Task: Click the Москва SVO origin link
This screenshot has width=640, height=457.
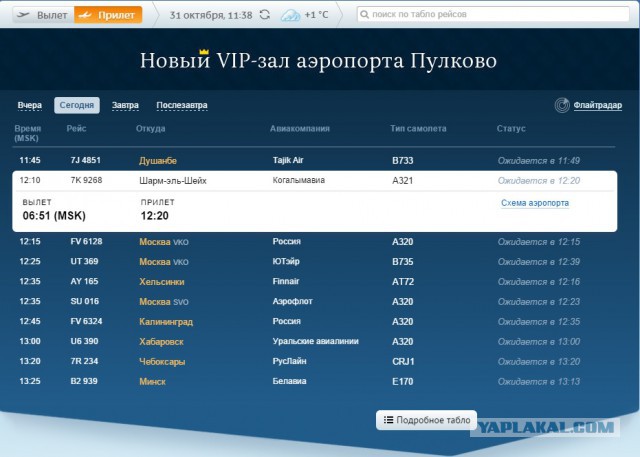Action: coord(164,302)
